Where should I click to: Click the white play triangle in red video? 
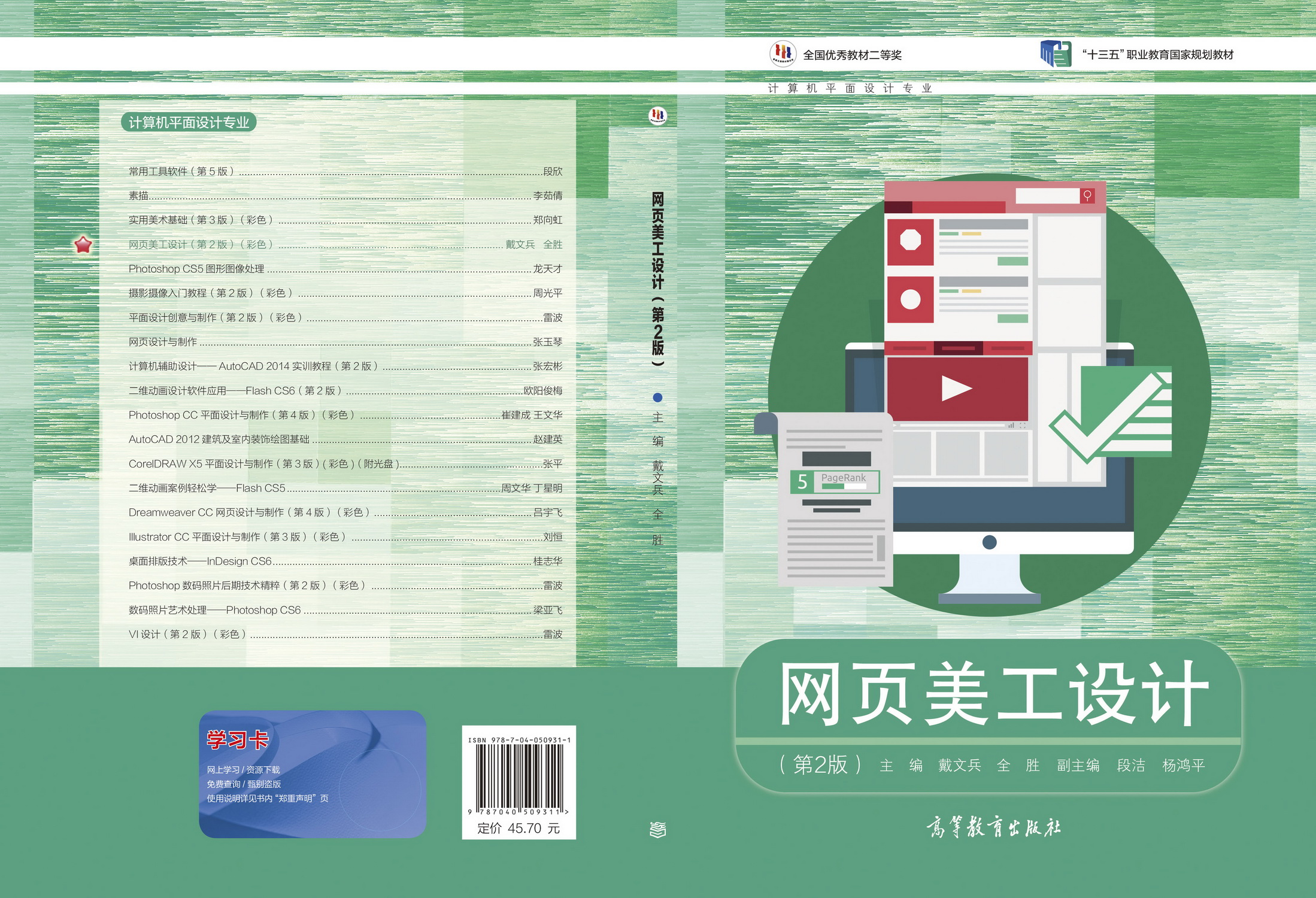[x=956, y=388]
